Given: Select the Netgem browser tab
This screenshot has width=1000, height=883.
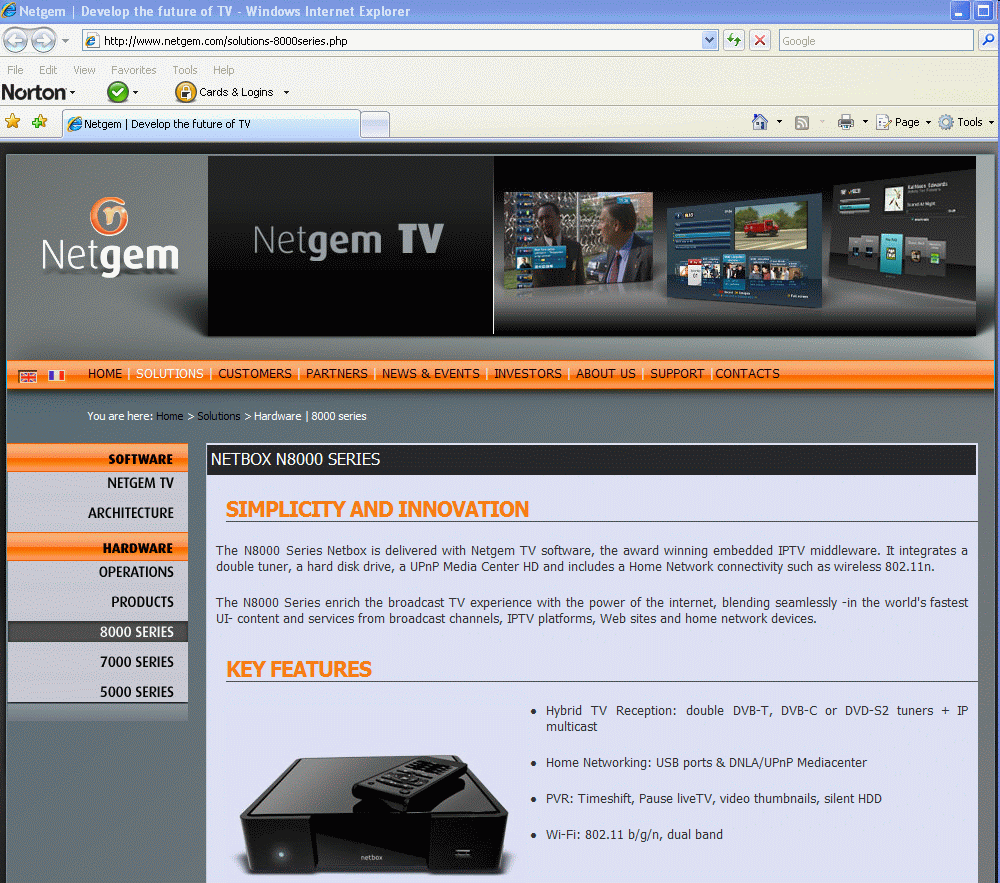Looking at the screenshot, I should point(211,124).
